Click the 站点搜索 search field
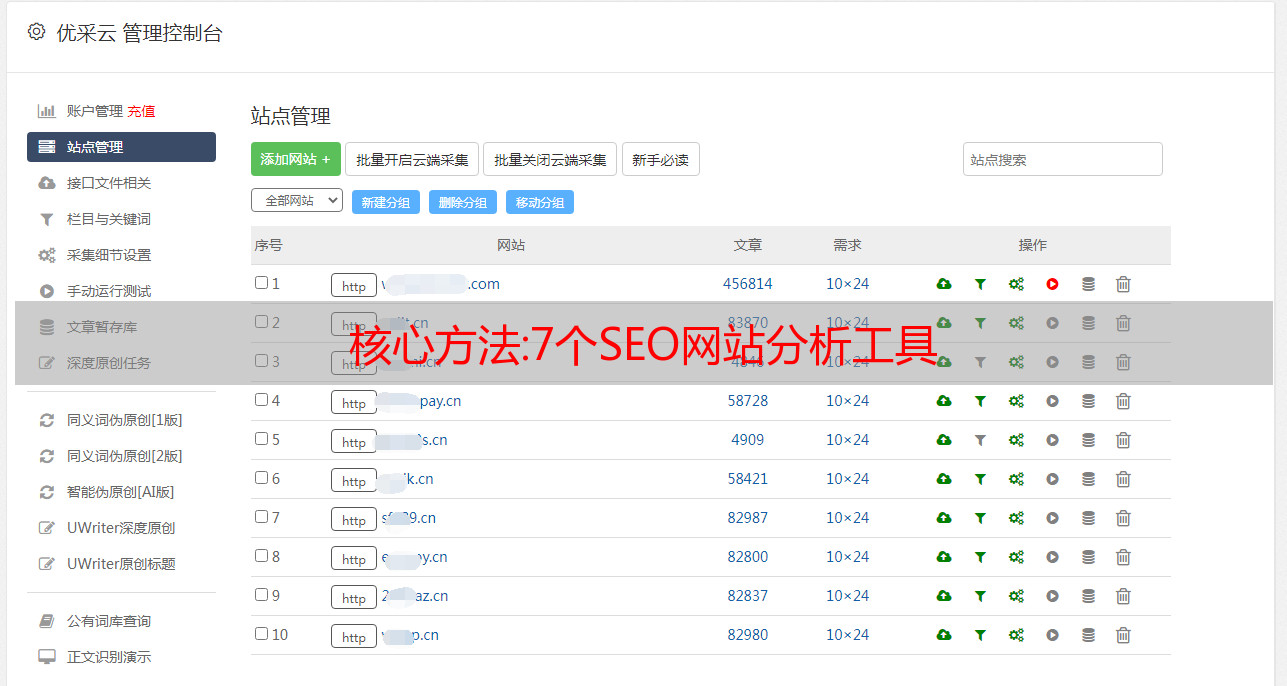The width and height of the screenshot is (1287, 686). 1062,159
